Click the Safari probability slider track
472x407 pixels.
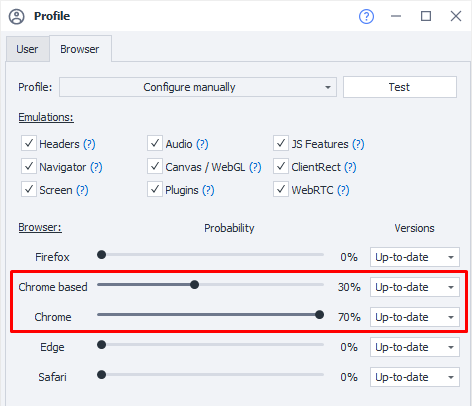pos(211,375)
